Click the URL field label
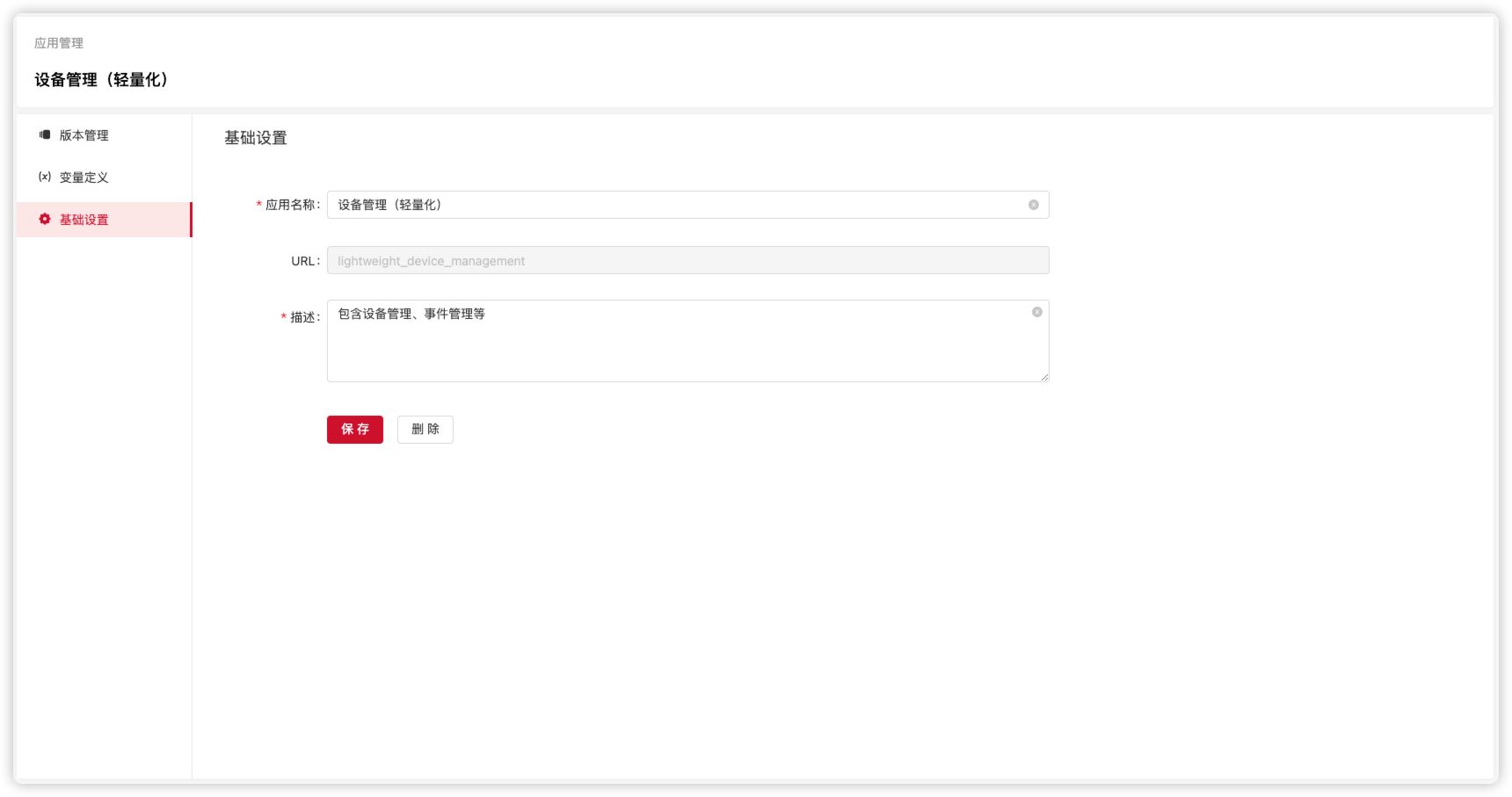 click(303, 261)
